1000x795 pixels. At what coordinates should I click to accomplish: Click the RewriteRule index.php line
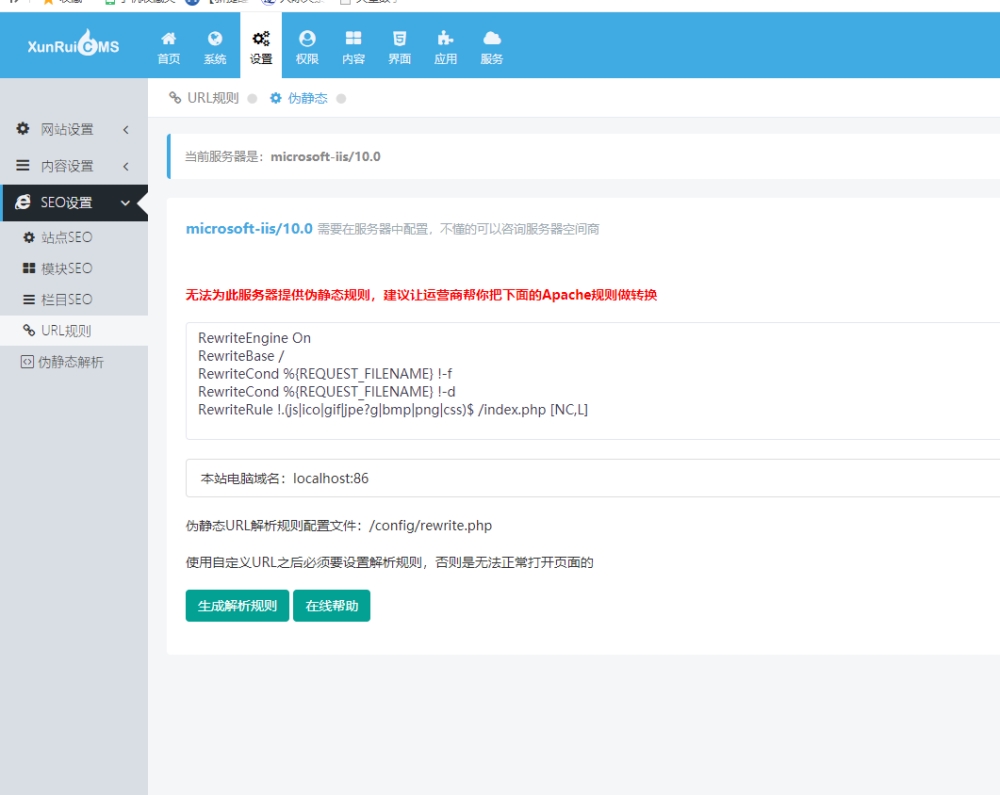click(x=393, y=409)
